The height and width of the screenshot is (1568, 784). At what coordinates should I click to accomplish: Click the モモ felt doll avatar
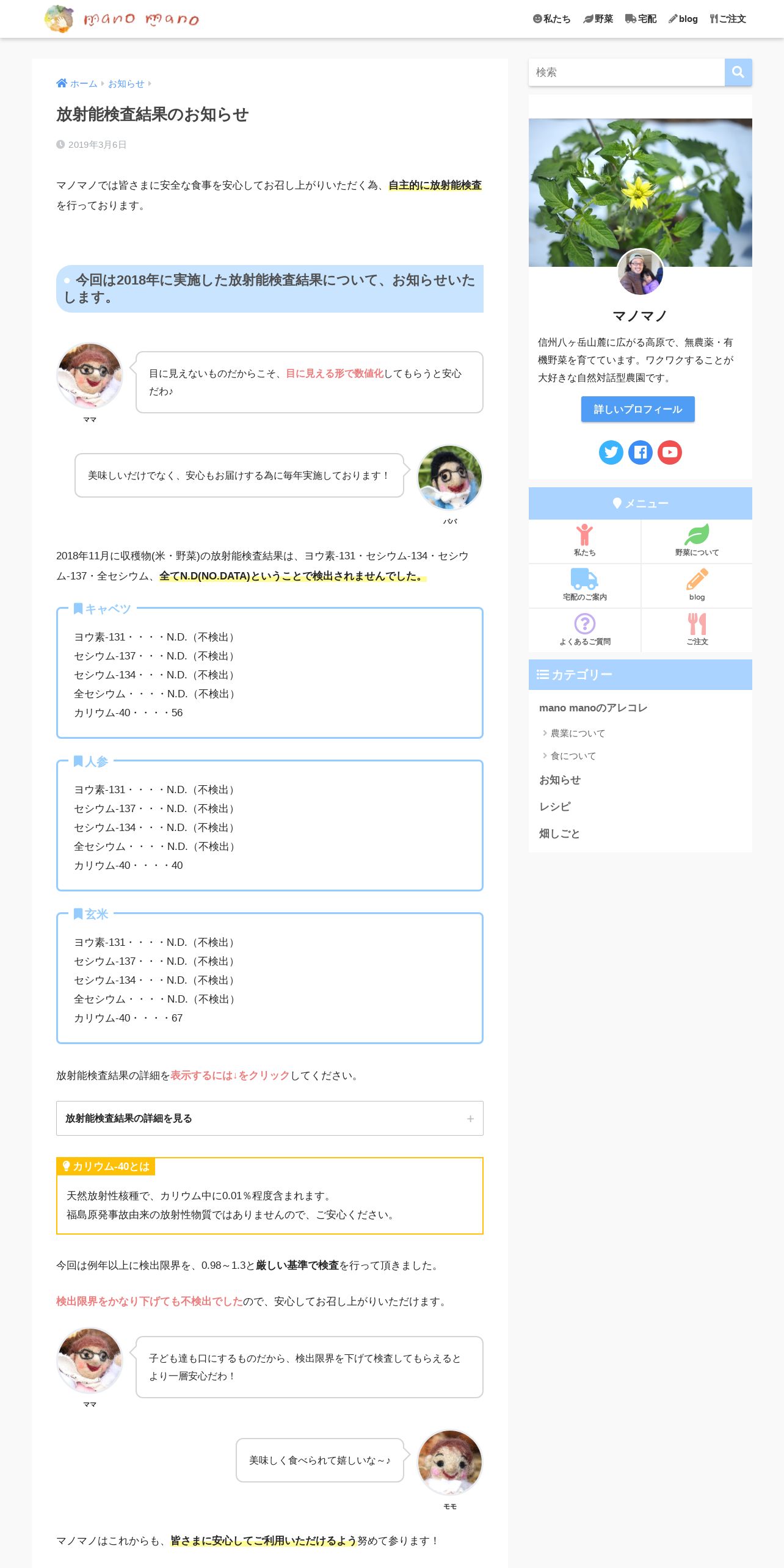450,1462
